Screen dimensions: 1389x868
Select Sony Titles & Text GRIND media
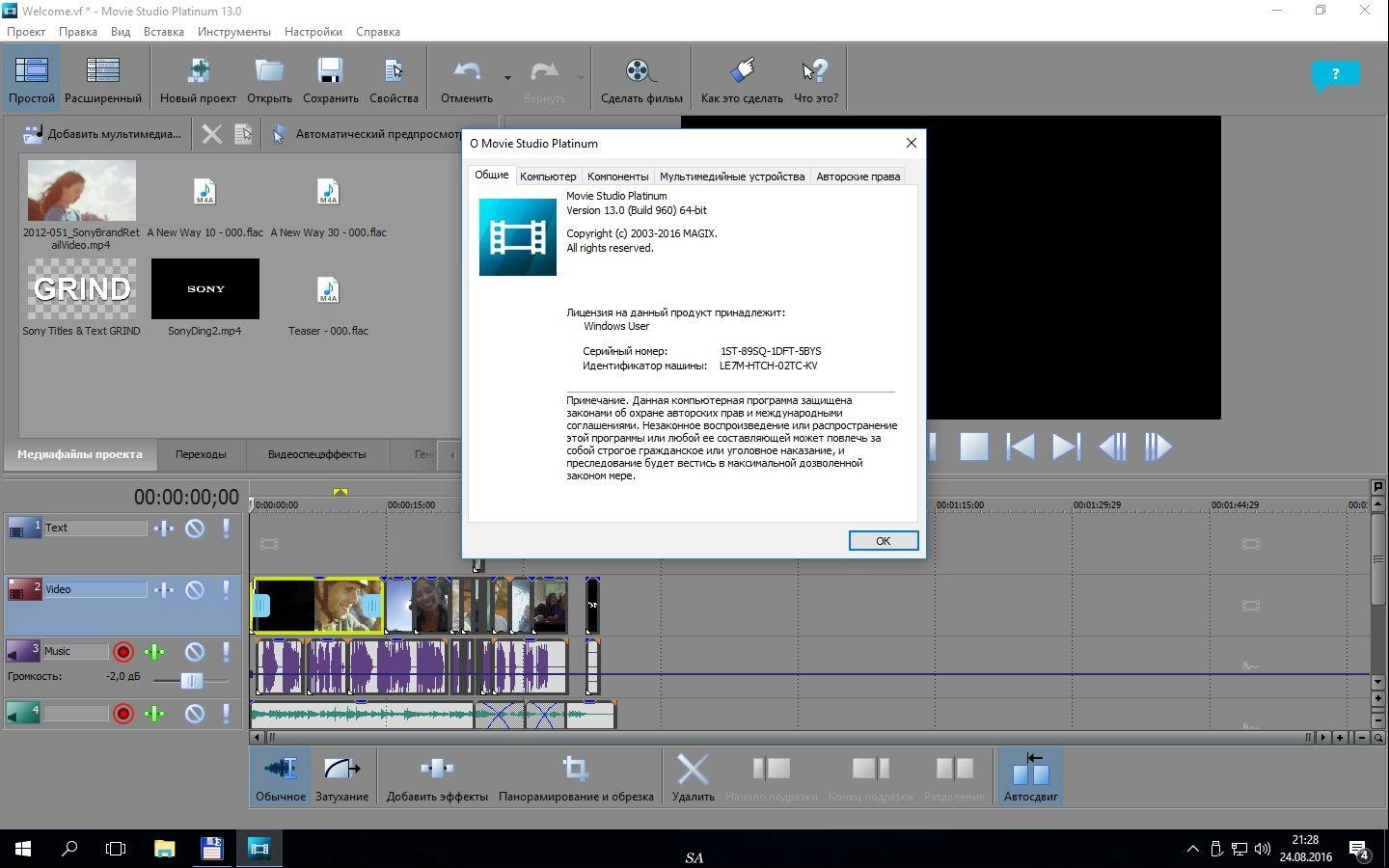(82, 288)
